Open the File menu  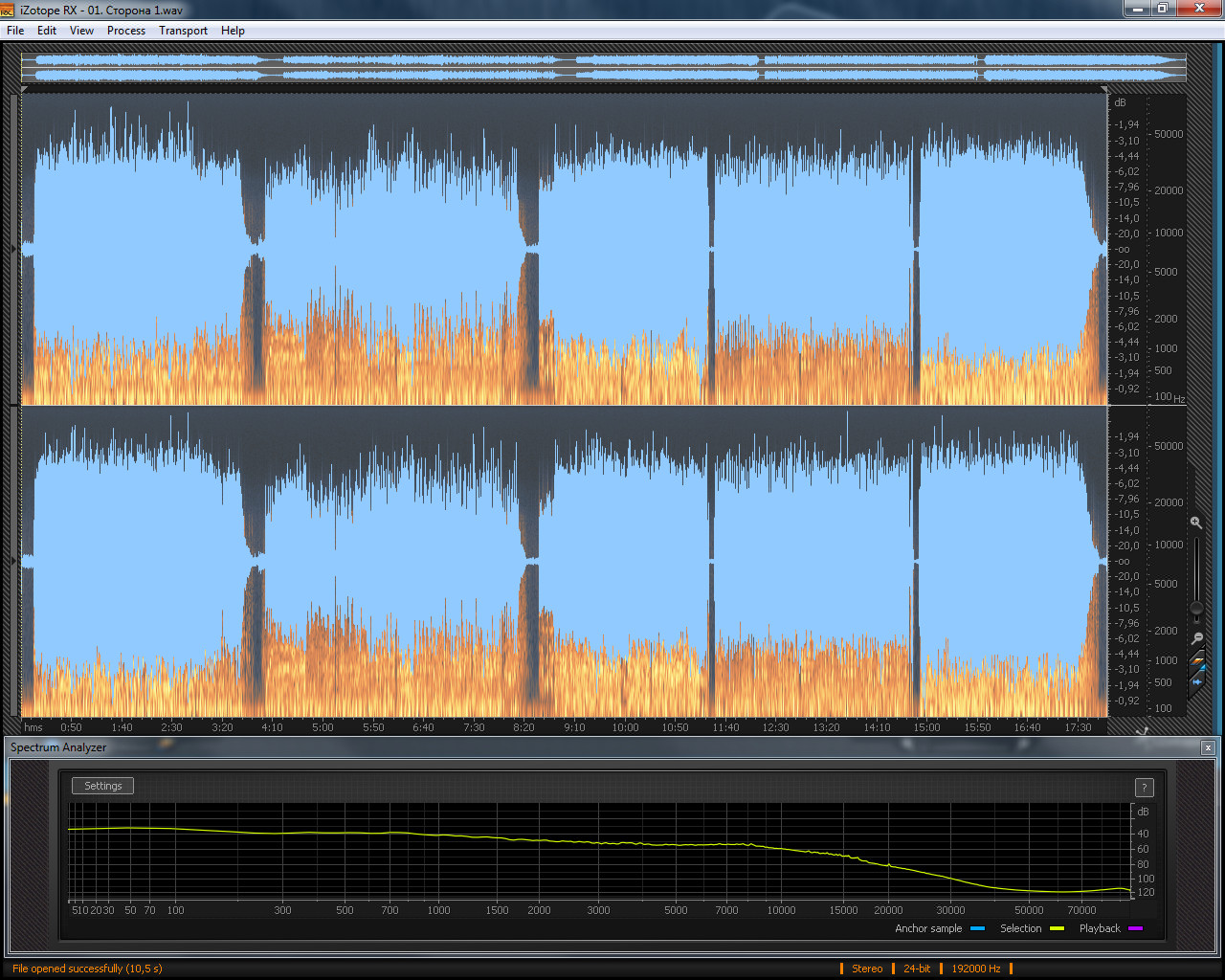tap(15, 31)
